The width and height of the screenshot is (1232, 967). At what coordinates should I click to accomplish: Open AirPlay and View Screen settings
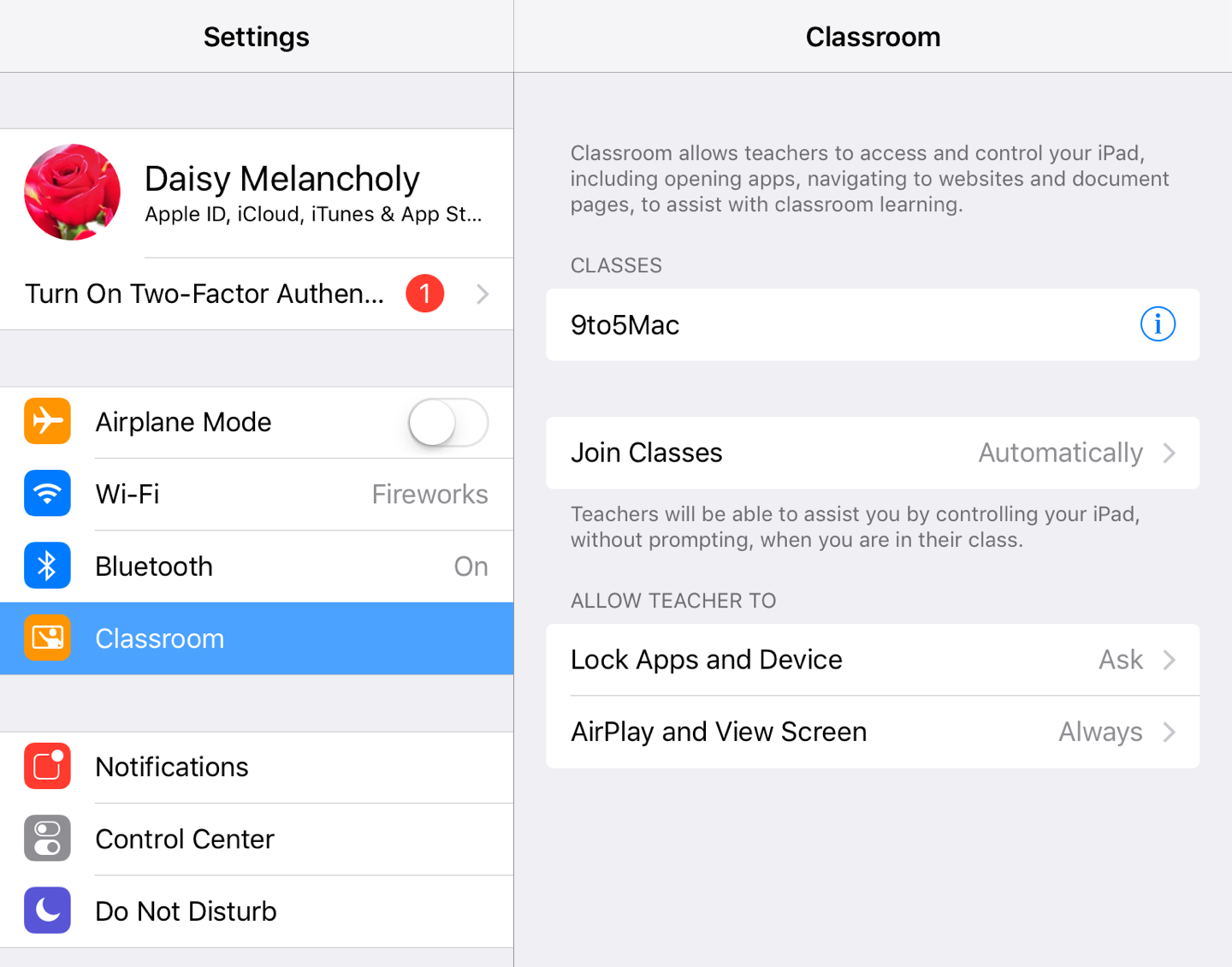873,732
